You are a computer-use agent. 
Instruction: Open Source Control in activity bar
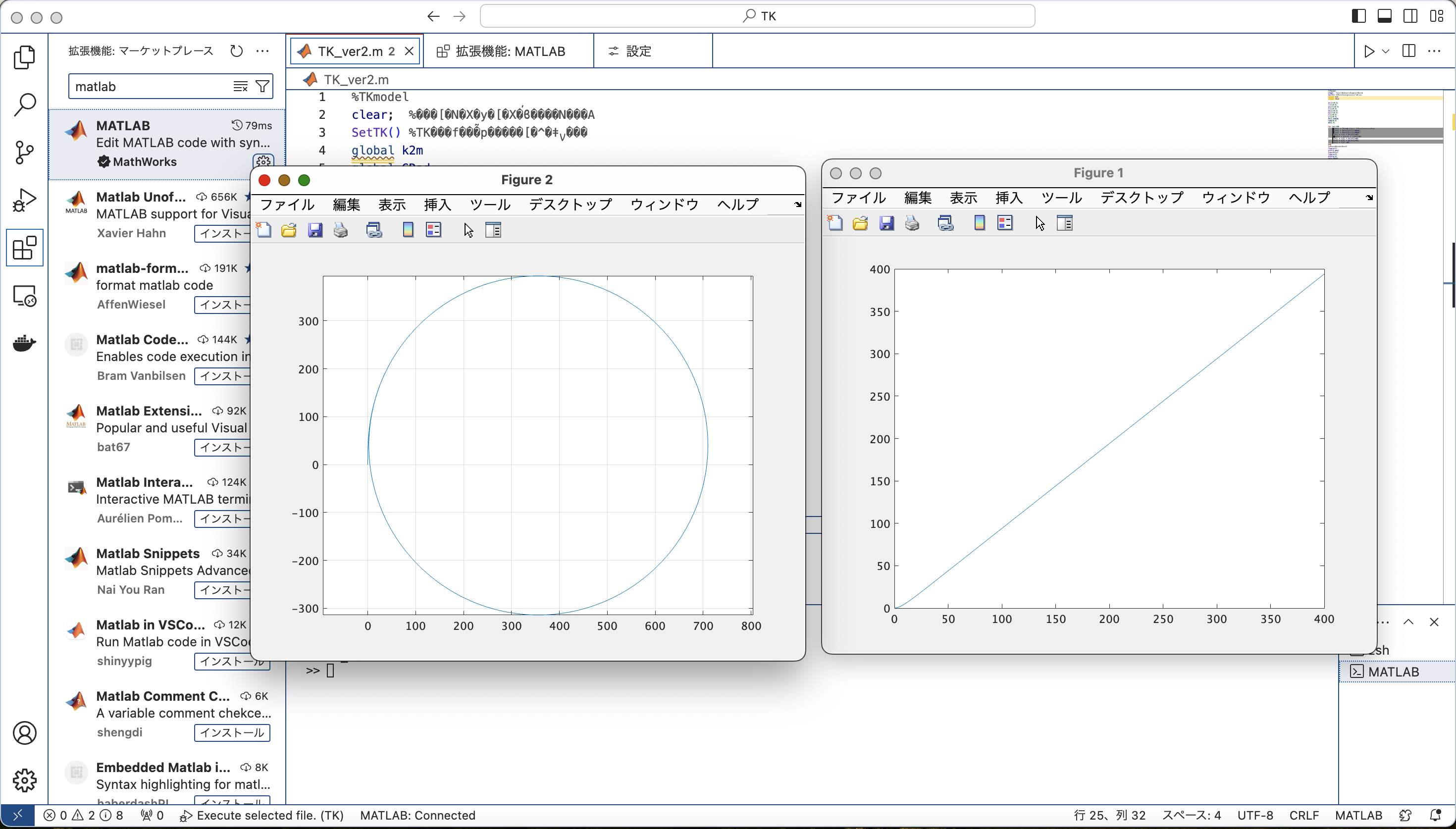pyautogui.click(x=24, y=152)
